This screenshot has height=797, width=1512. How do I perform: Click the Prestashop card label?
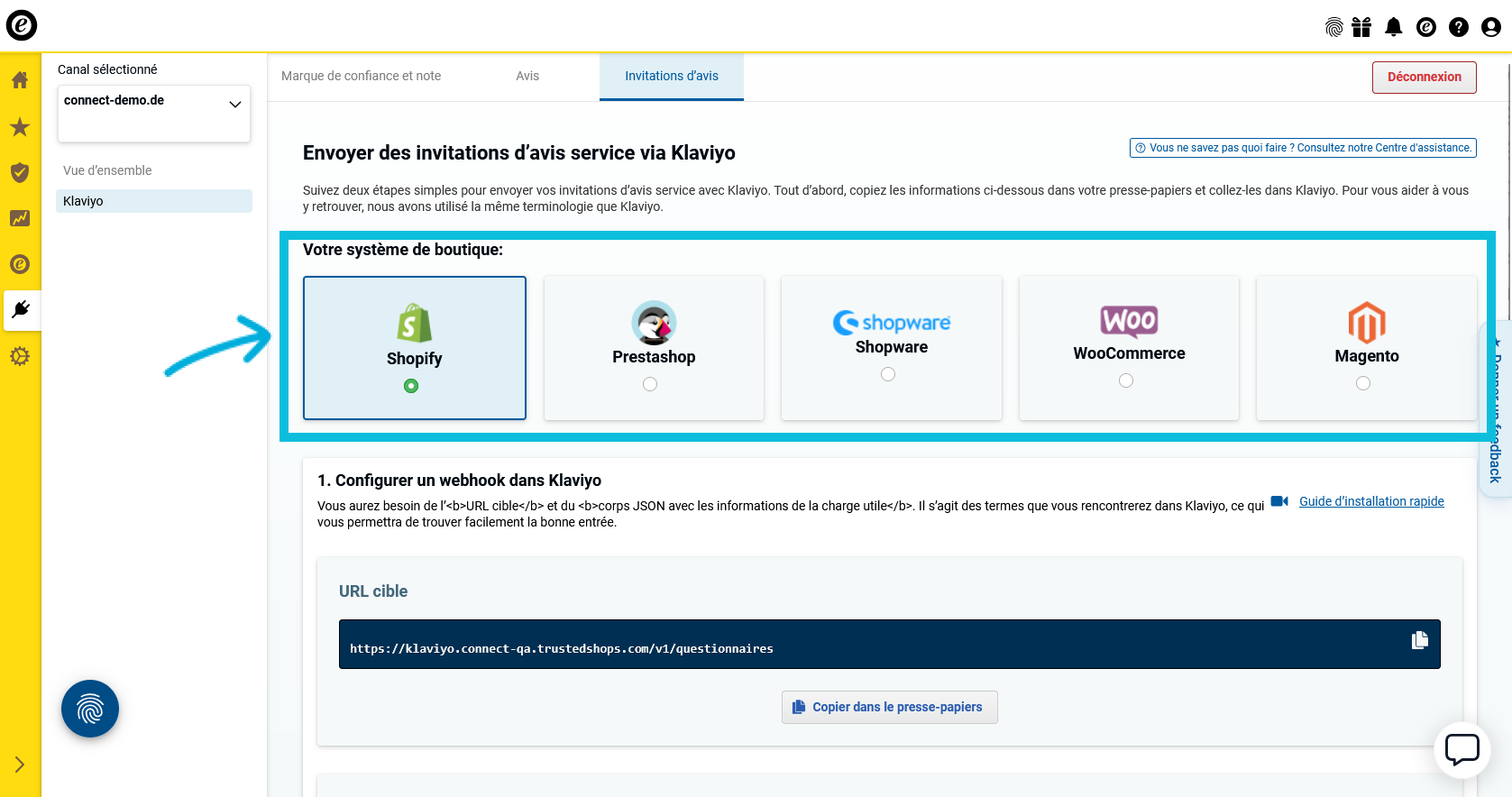point(654,357)
